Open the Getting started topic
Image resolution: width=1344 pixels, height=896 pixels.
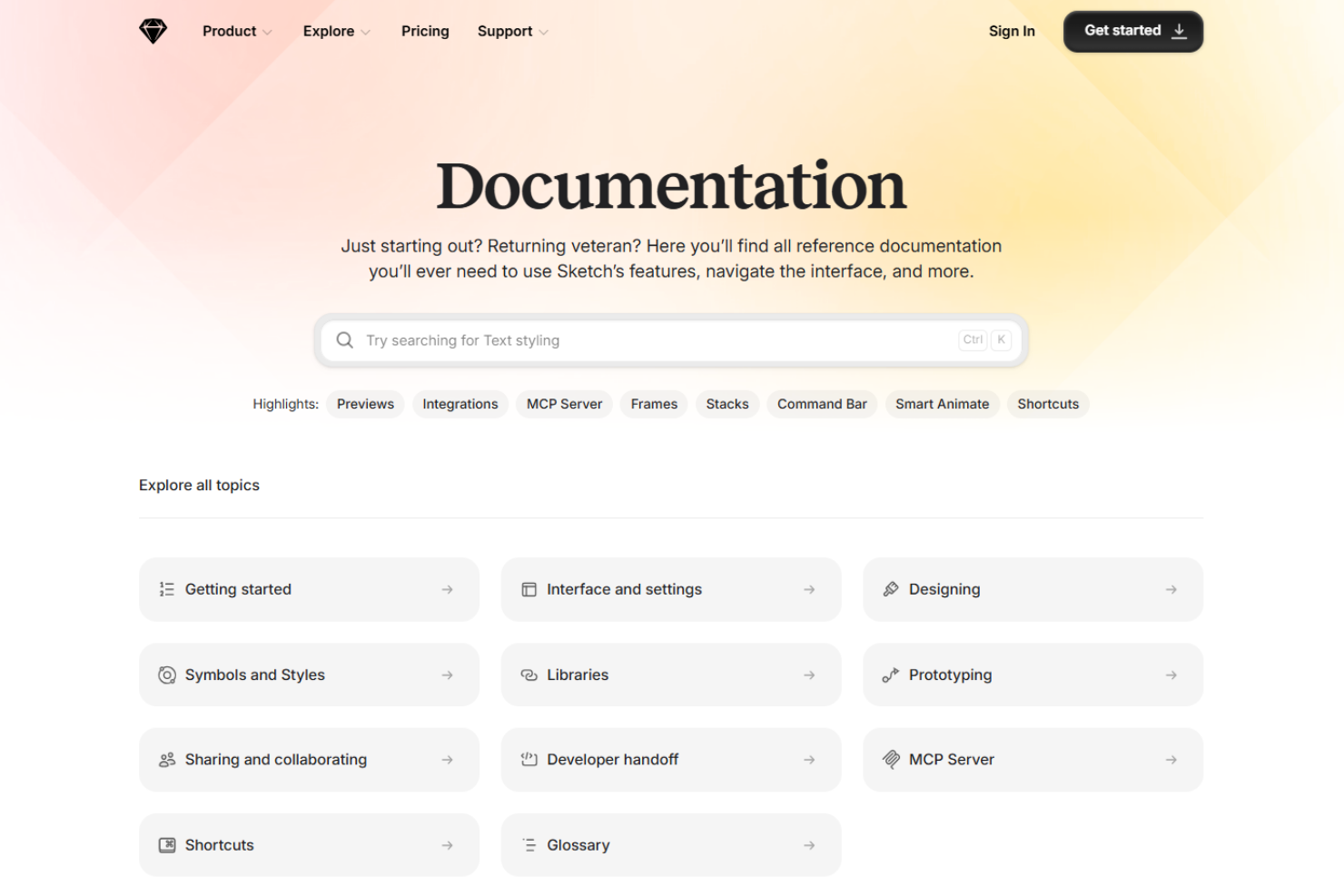[309, 589]
